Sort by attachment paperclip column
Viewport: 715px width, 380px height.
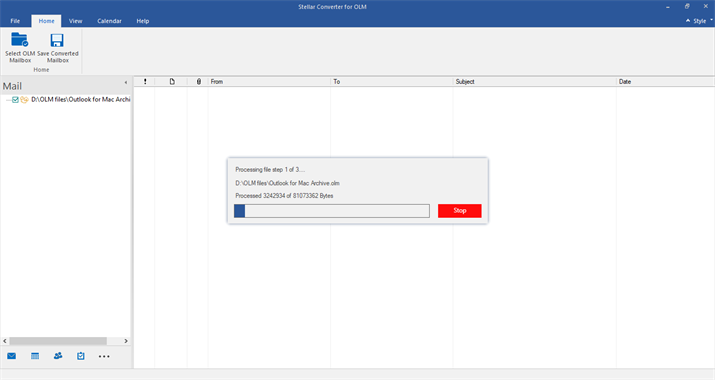point(198,82)
